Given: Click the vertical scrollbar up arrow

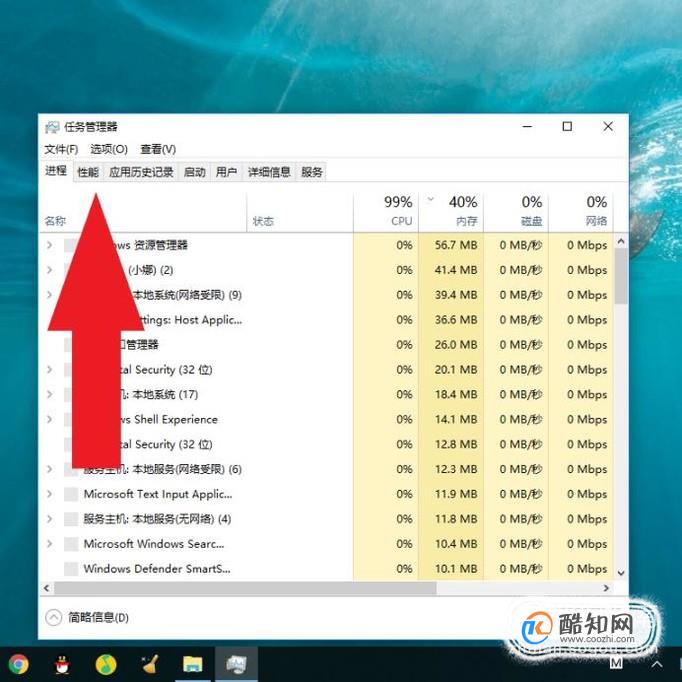Looking at the screenshot, I should point(621,241).
